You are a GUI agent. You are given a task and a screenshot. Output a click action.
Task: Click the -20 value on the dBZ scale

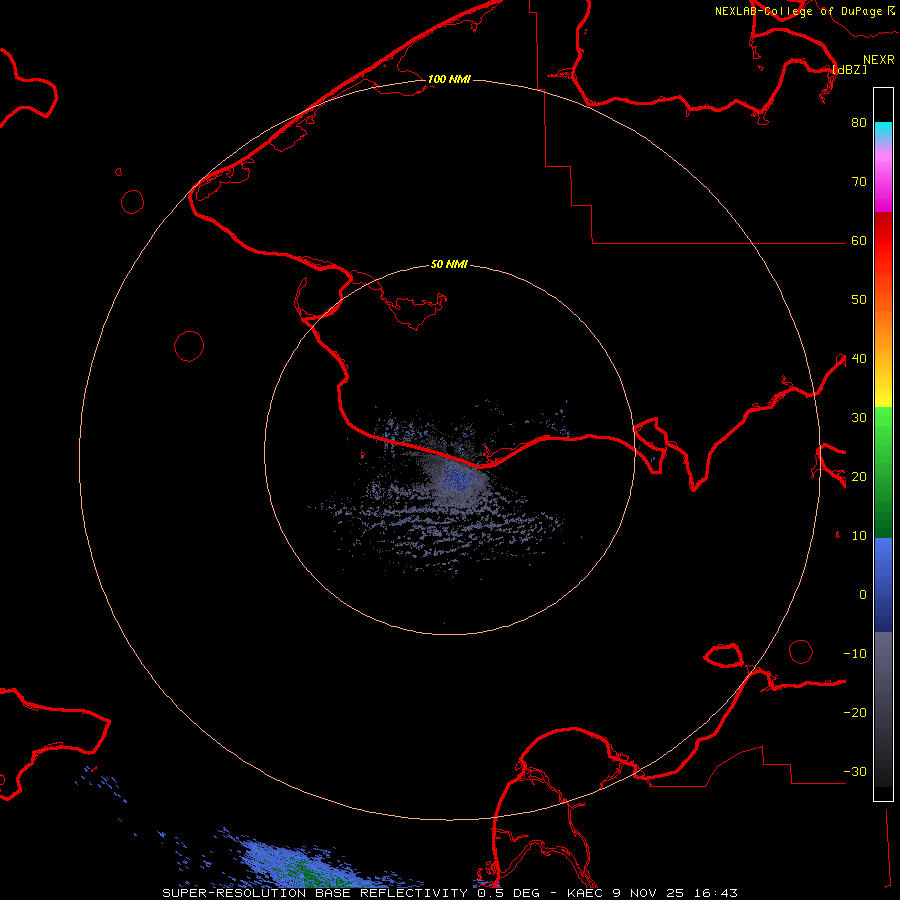[x=855, y=712]
